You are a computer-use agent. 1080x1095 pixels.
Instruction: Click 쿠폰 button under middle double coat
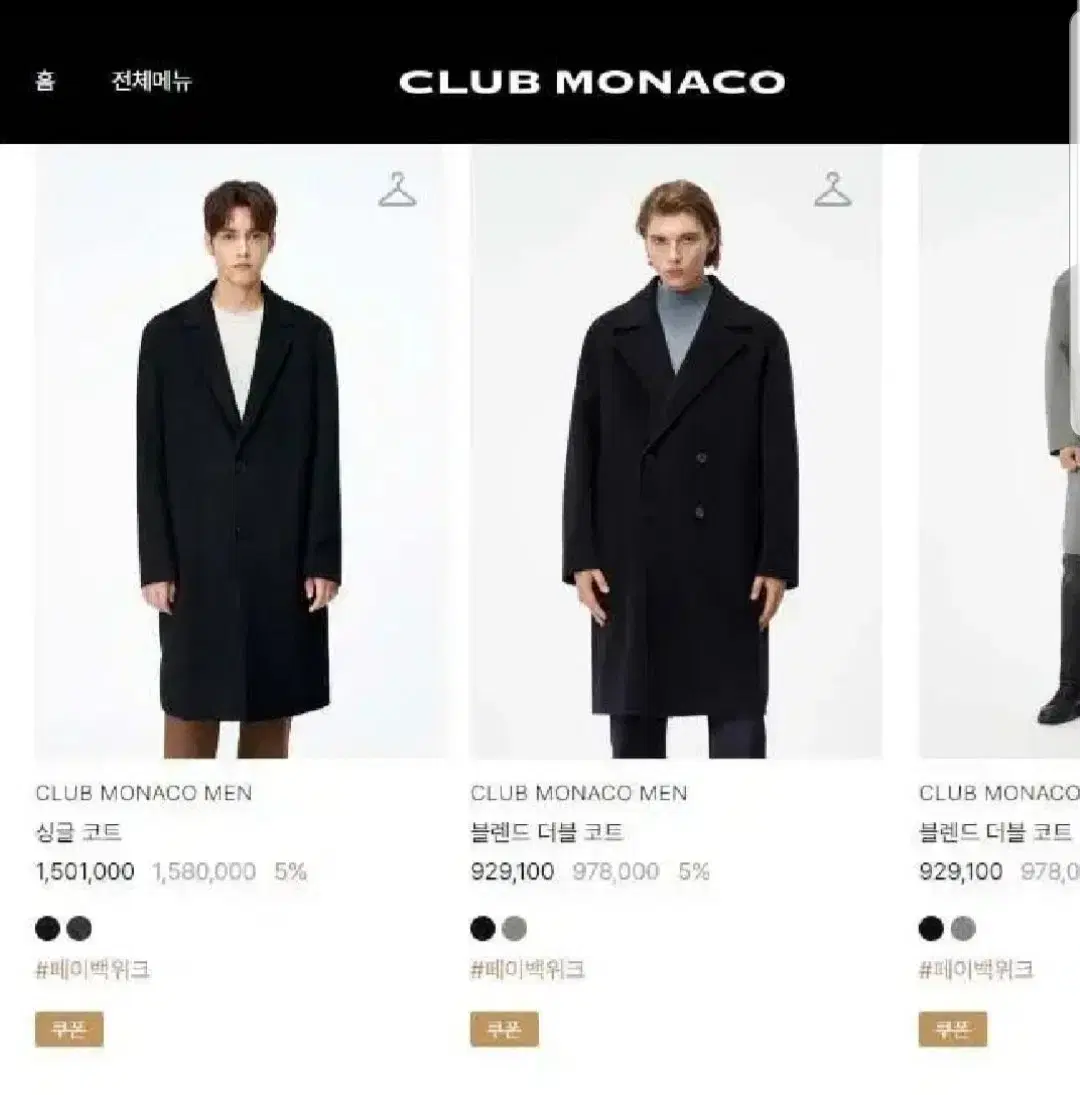click(504, 1029)
